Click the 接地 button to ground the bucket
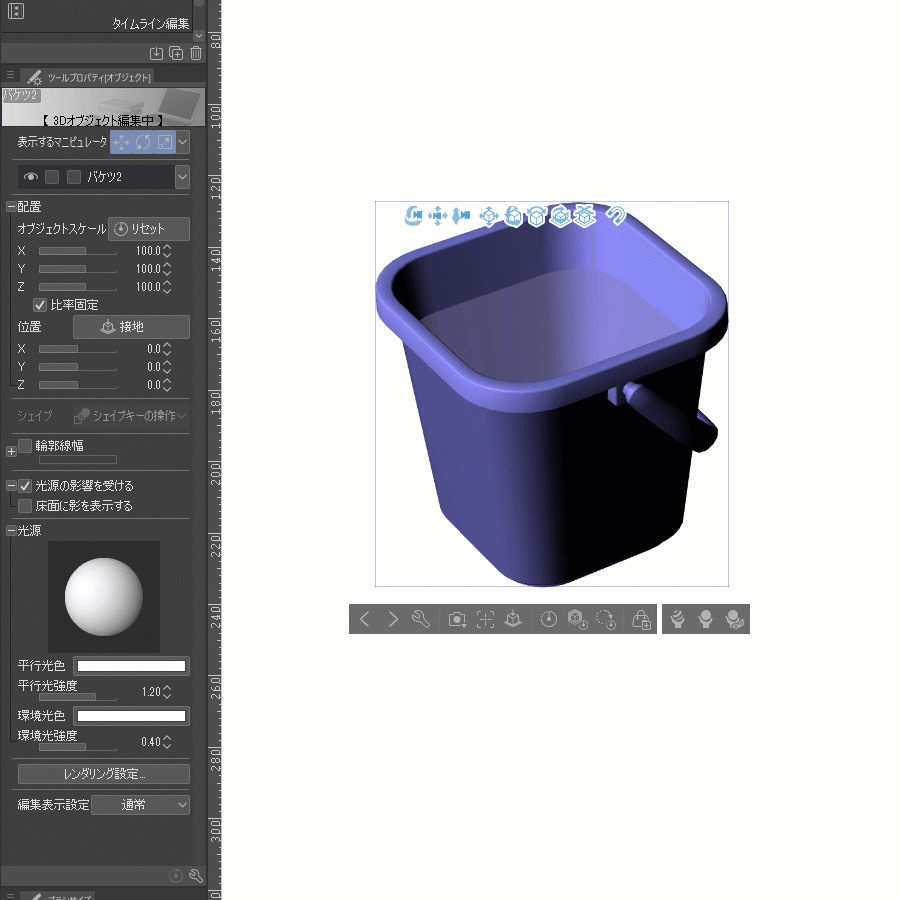This screenshot has height=900, width=900. click(x=131, y=326)
